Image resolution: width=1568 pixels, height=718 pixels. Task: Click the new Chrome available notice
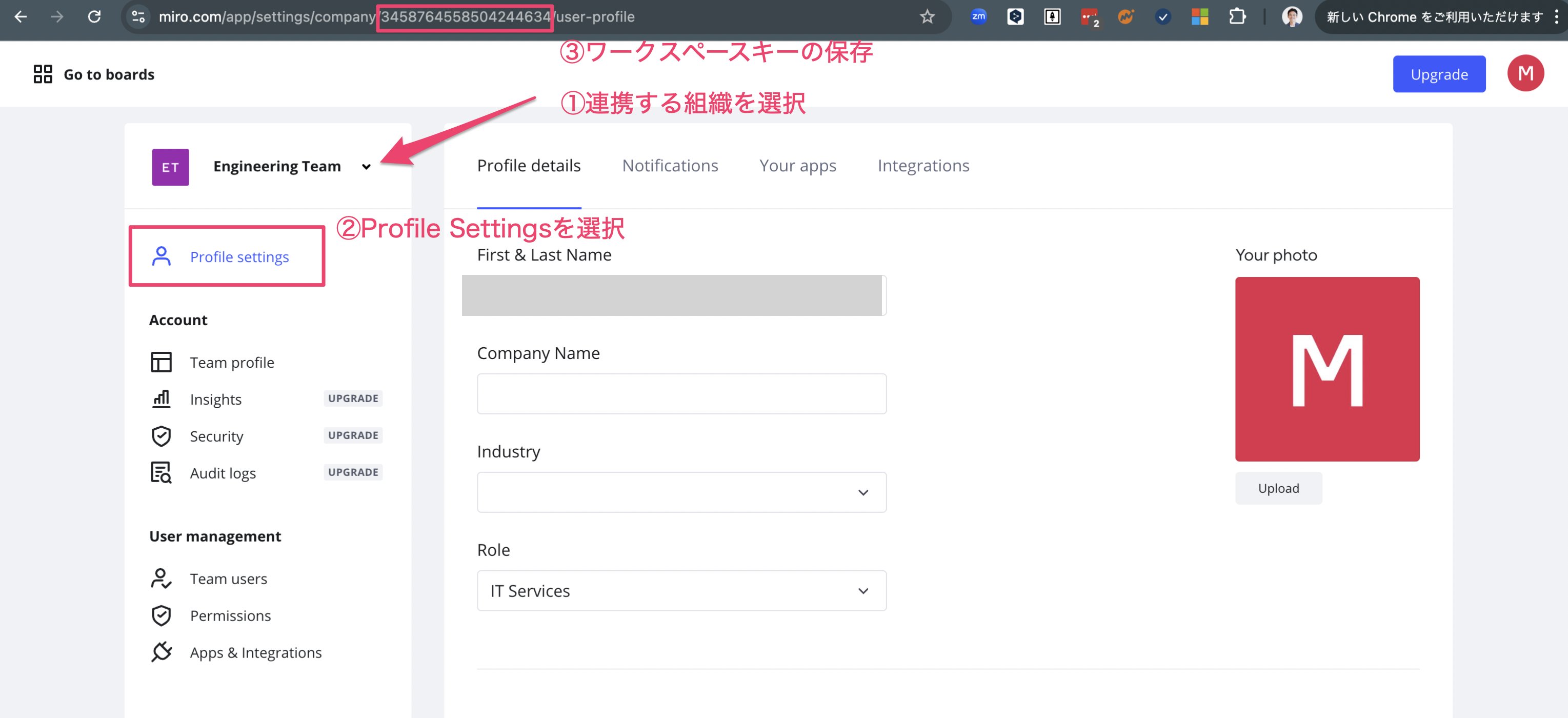tap(1434, 17)
